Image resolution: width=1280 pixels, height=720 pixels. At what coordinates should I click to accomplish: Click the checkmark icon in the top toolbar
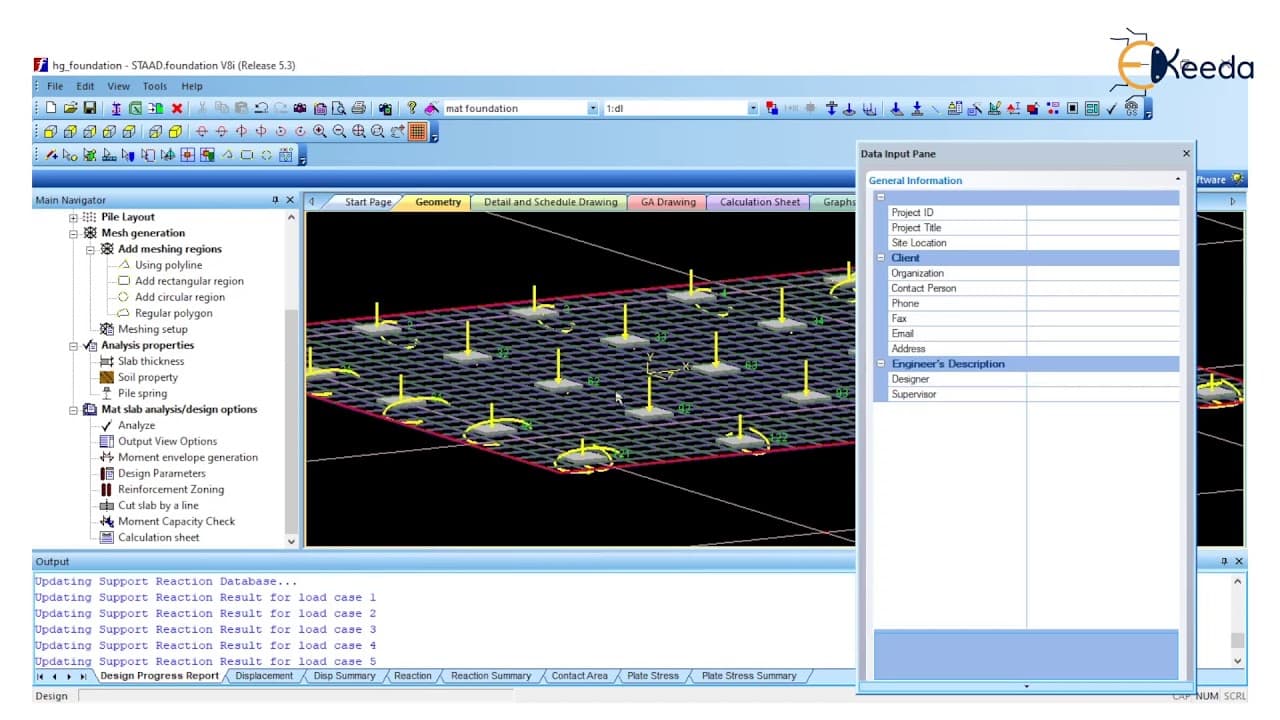coord(1112,108)
